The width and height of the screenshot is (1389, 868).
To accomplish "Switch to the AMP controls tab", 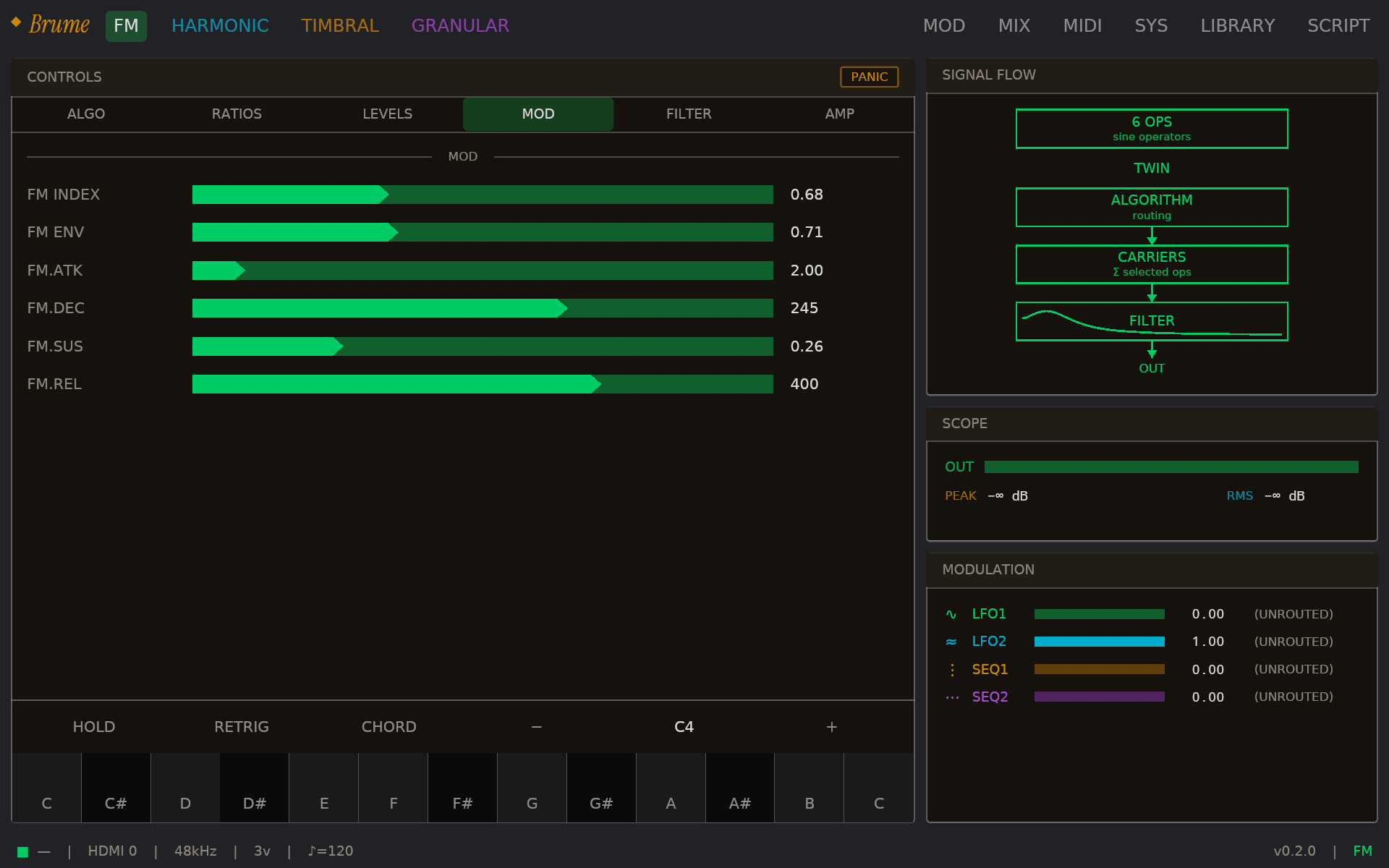I will coord(839,114).
